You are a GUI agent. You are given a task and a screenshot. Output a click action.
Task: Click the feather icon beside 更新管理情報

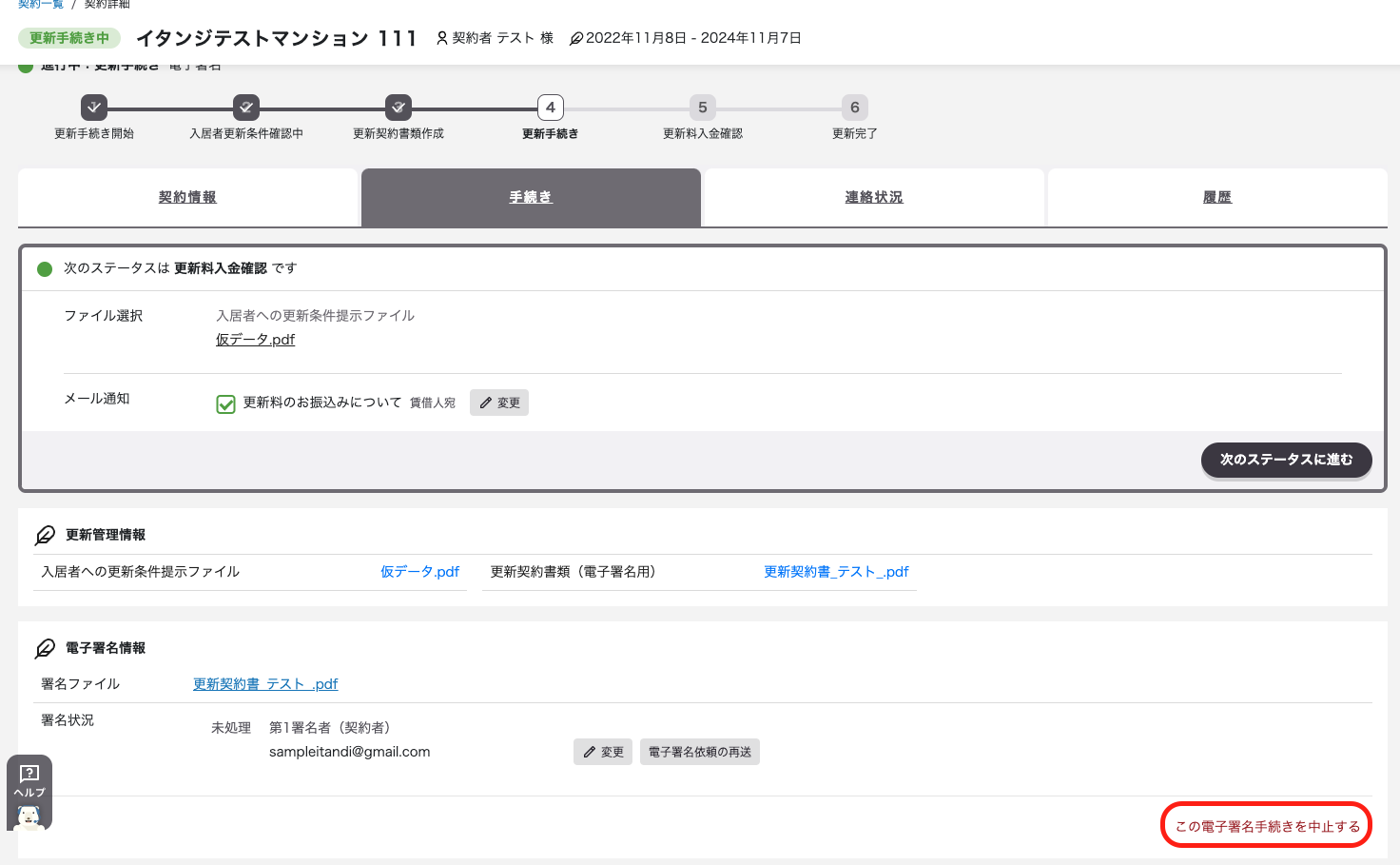[45, 535]
